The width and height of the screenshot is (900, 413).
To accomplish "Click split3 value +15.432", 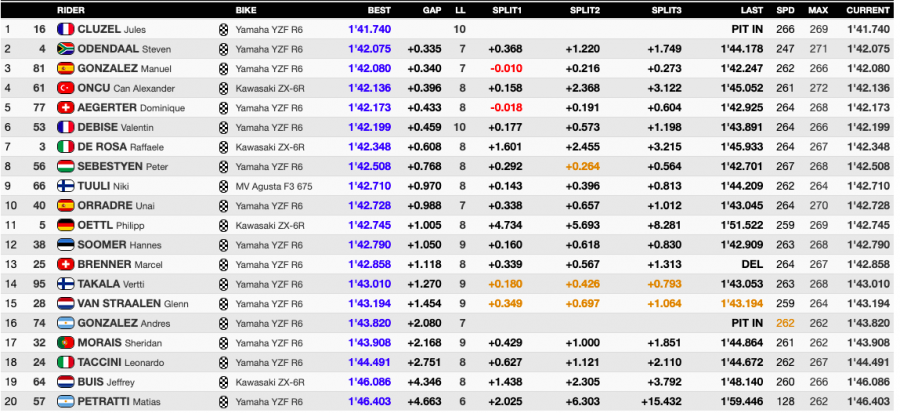I will click(662, 401).
